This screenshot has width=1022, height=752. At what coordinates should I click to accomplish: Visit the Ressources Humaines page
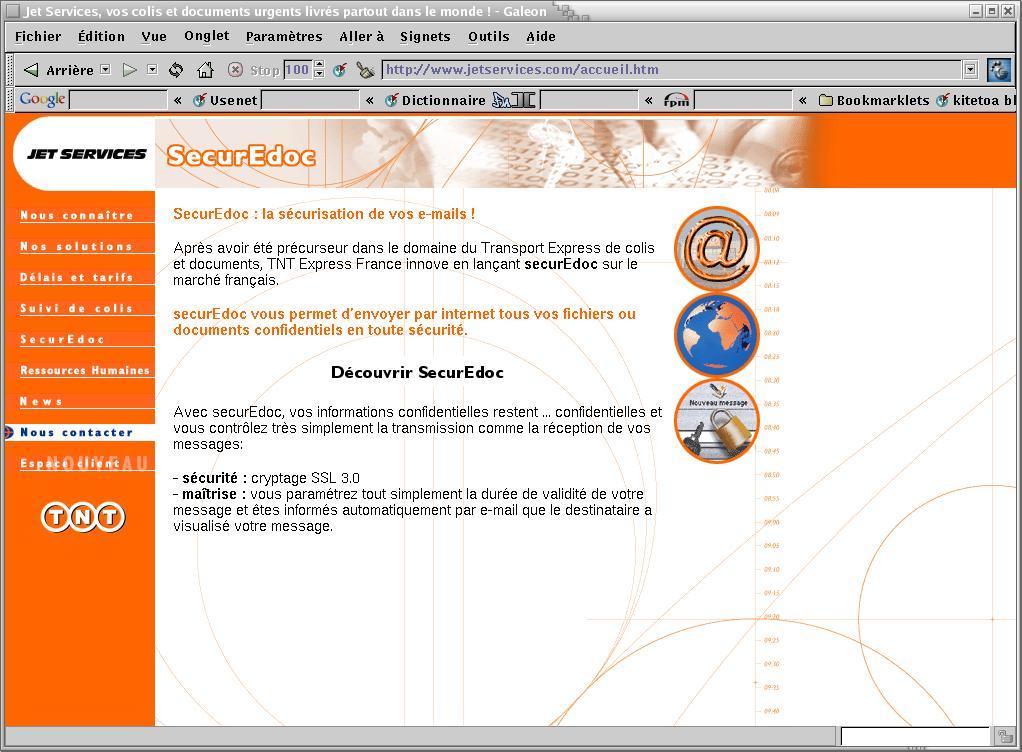click(x=85, y=370)
